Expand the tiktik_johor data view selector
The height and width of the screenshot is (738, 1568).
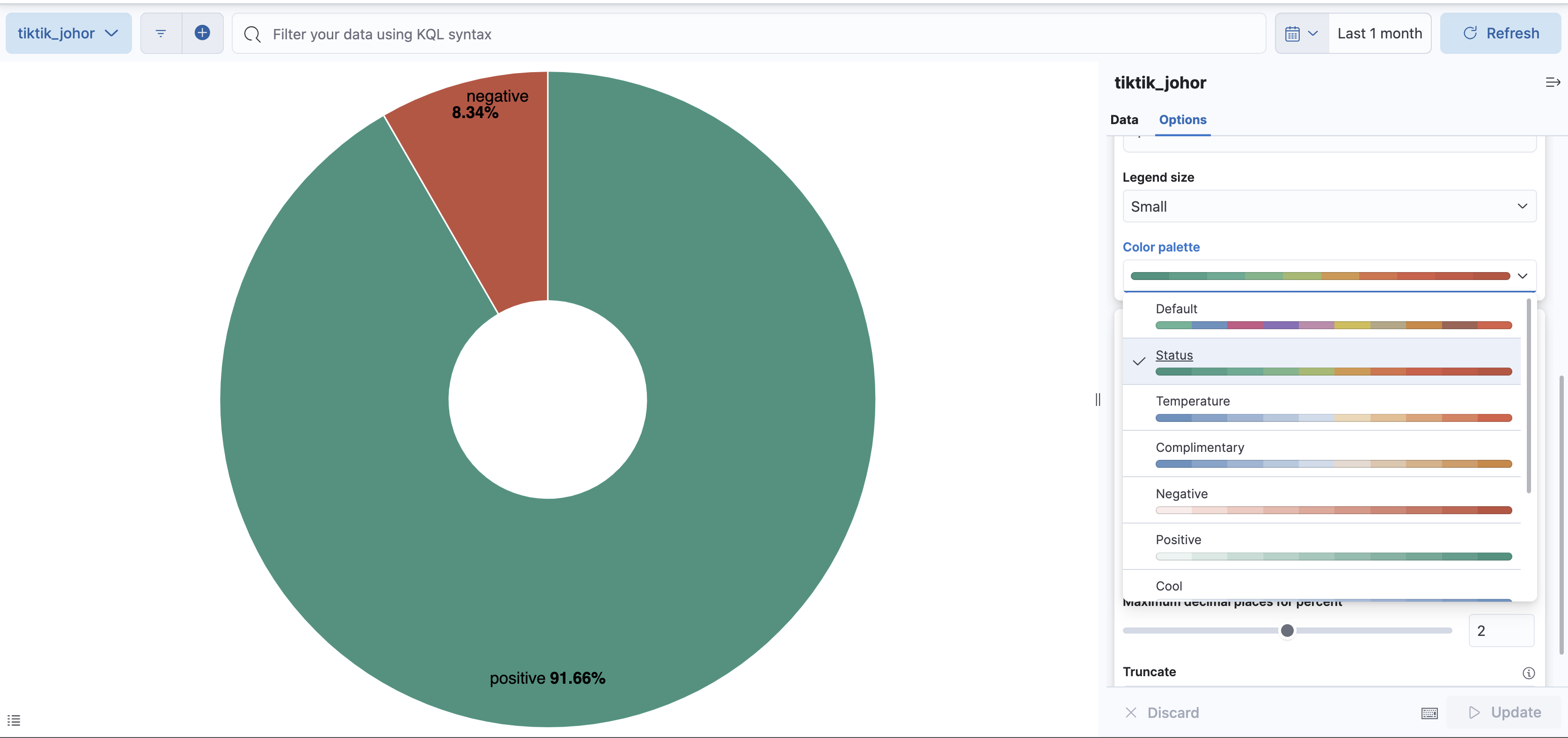click(68, 33)
